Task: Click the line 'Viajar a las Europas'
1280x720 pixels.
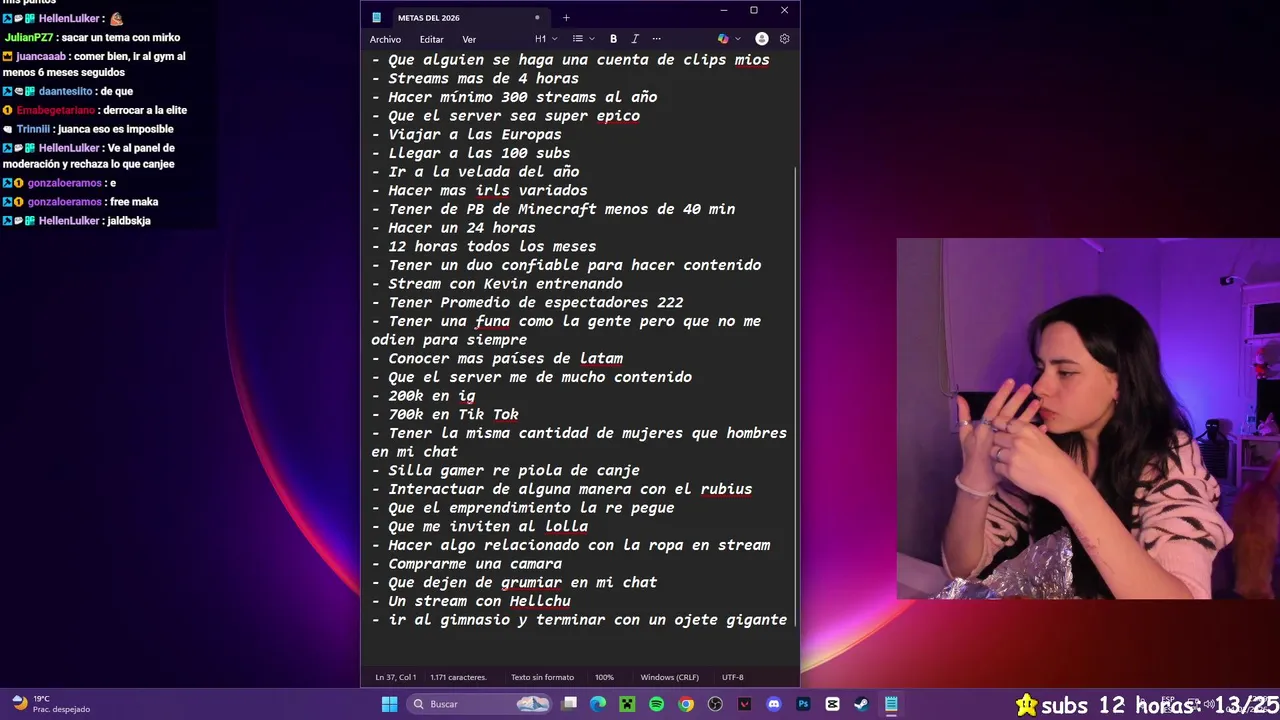Action: pyautogui.click(x=466, y=134)
